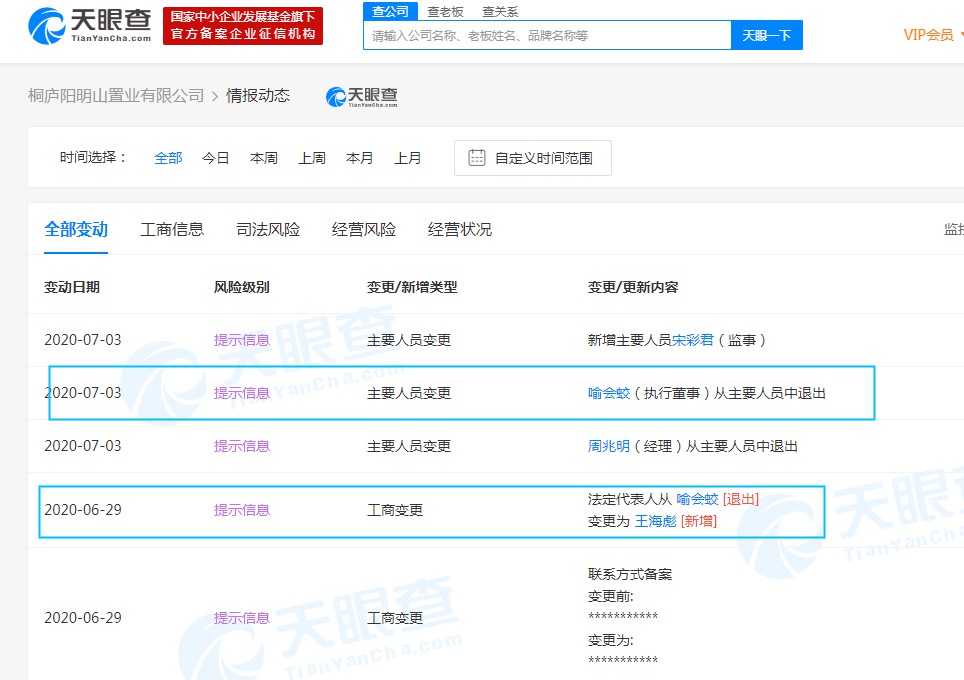Switch to the 查老板 search tab
Image resolution: width=964 pixels, height=680 pixels.
[445, 12]
